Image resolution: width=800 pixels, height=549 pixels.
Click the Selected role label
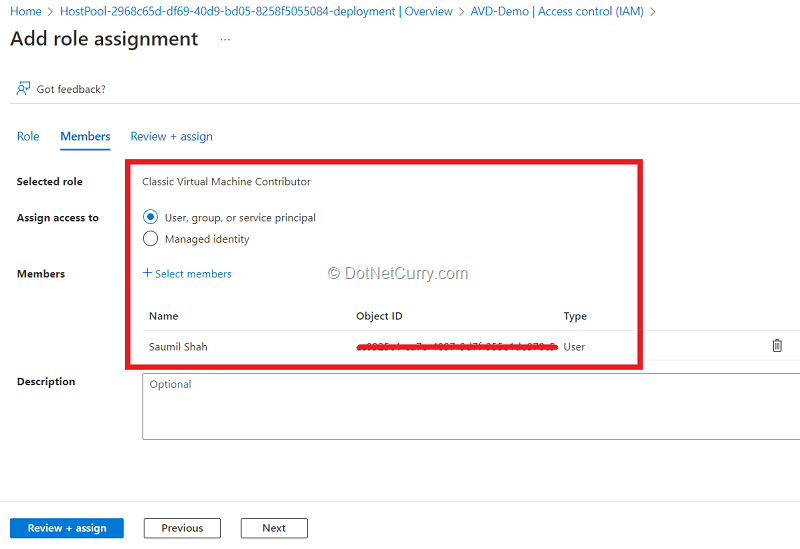[49, 182]
